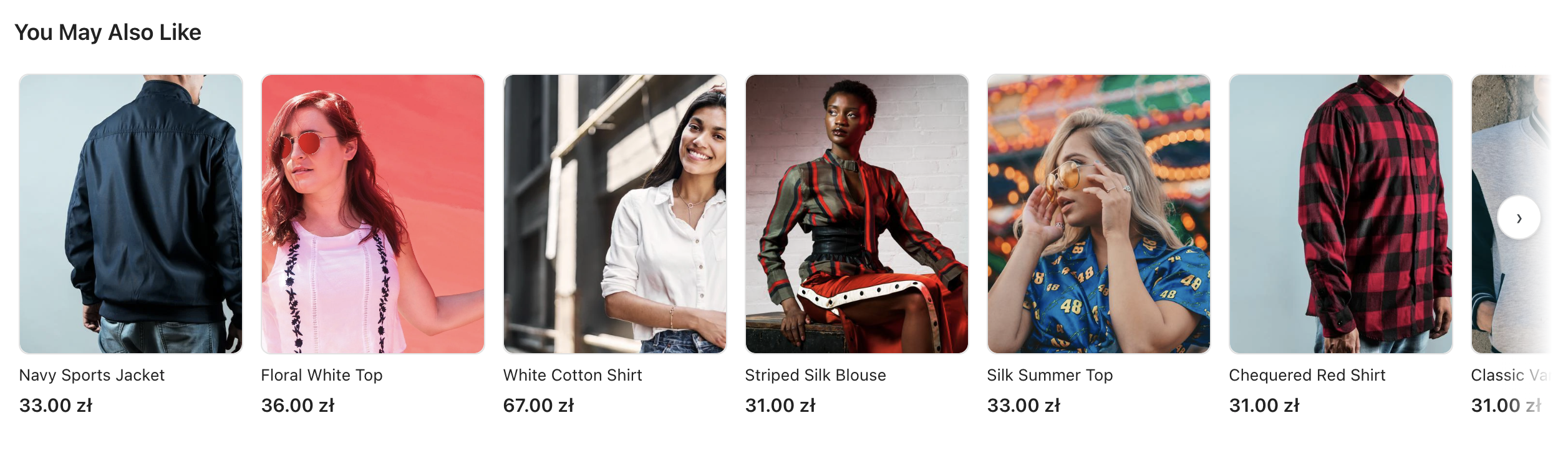Click the Navy Sports Jacket title link
The image size is (1568, 463).
click(92, 375)
